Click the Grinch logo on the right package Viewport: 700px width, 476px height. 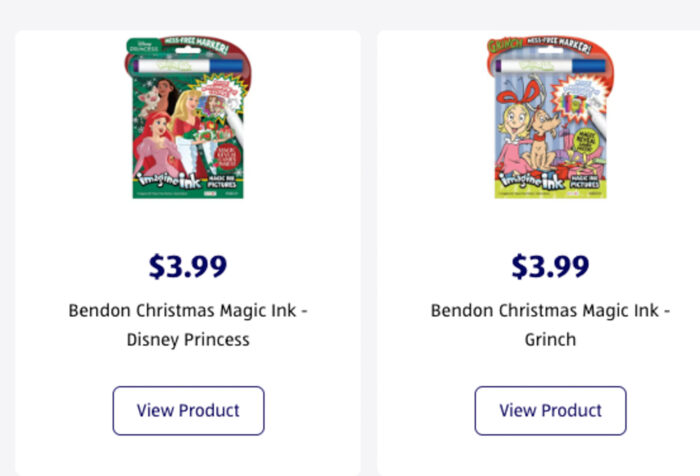(504, 47)
